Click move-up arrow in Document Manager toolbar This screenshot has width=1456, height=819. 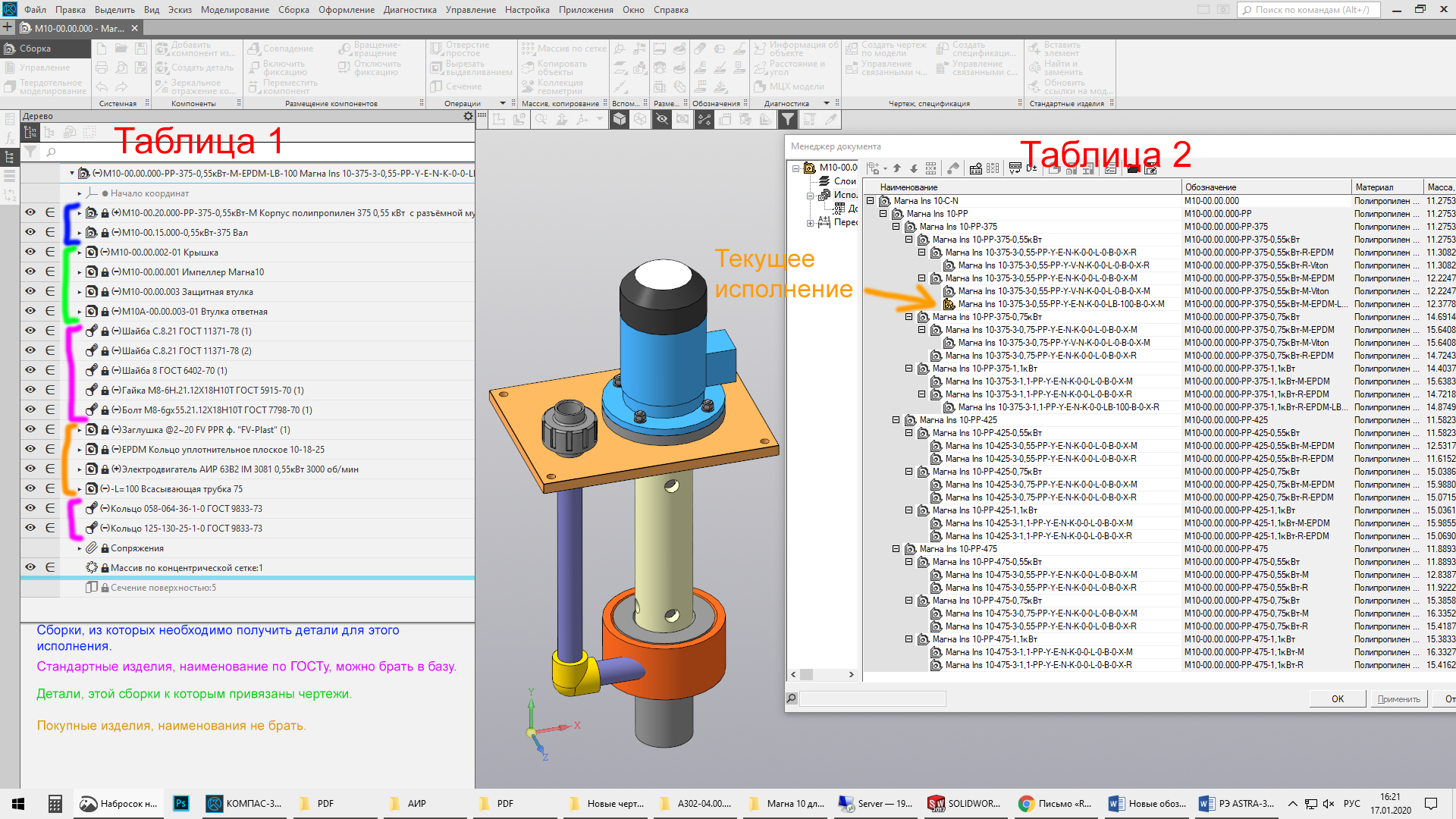click(x=897, y=168)
